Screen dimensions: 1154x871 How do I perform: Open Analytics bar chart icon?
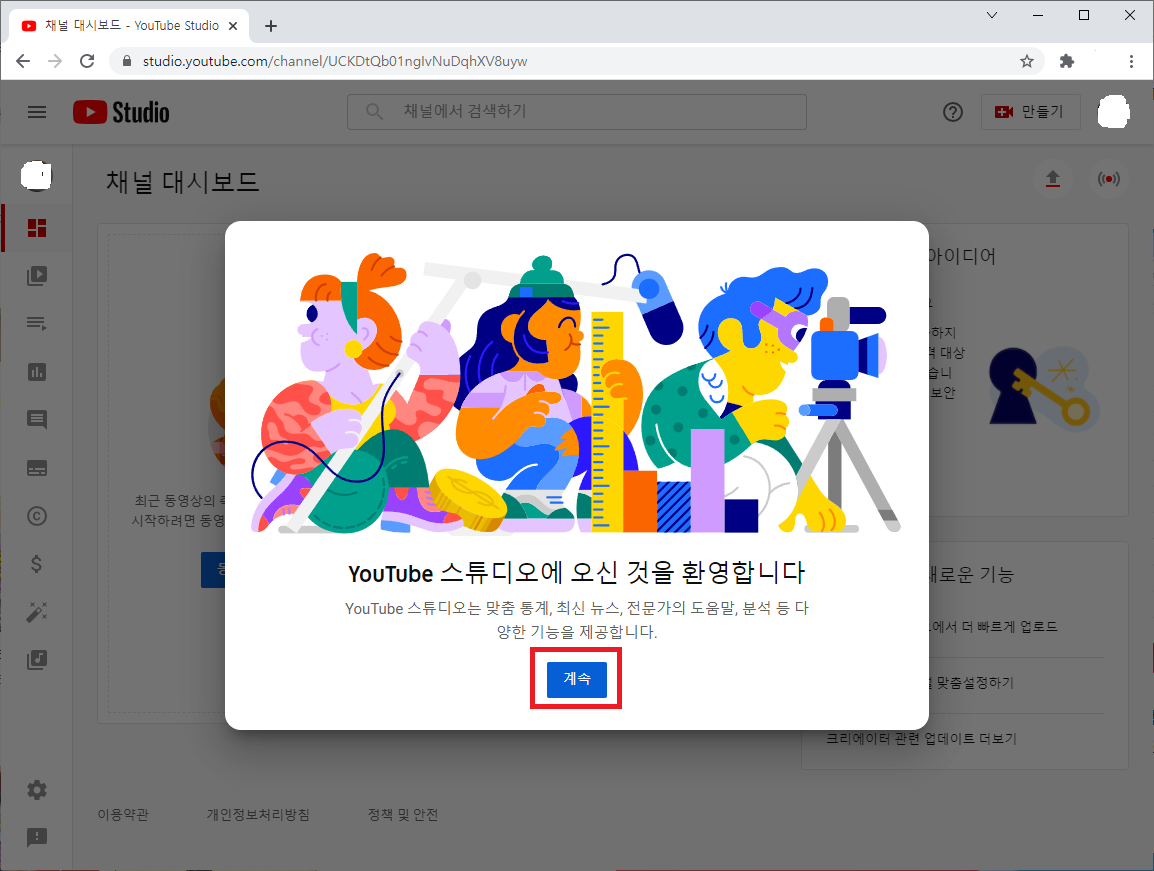pyautogui.click(x=37, y=372)
